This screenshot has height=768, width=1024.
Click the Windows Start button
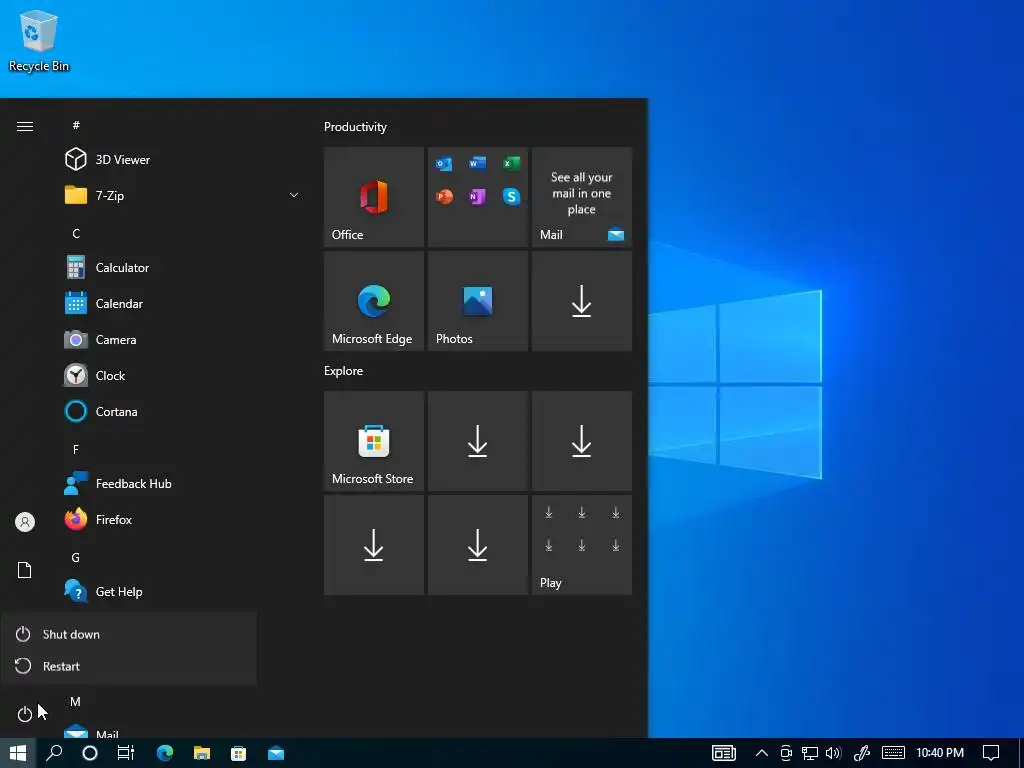(18, 753)
